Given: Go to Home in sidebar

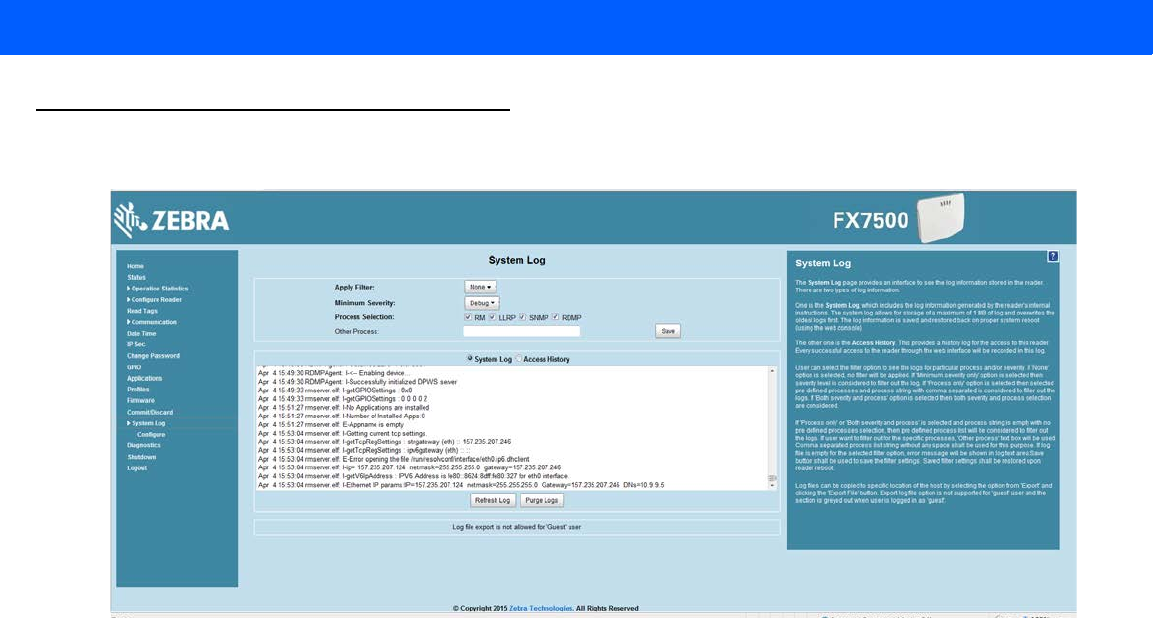Looking at the screenshot, I should [x=135, y=266].
